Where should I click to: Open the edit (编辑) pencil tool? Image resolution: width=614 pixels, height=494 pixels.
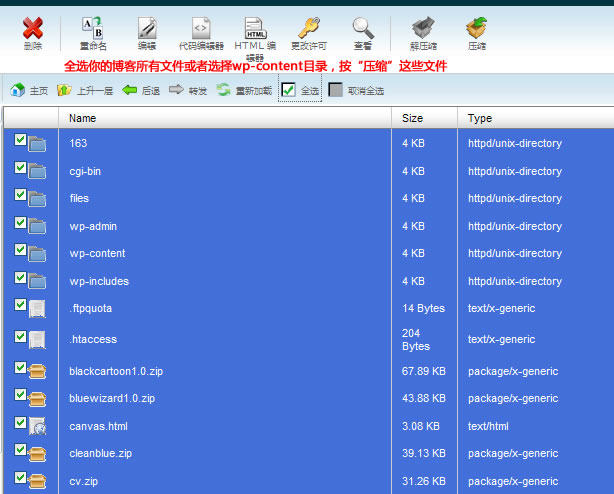[x=147, y=28]
